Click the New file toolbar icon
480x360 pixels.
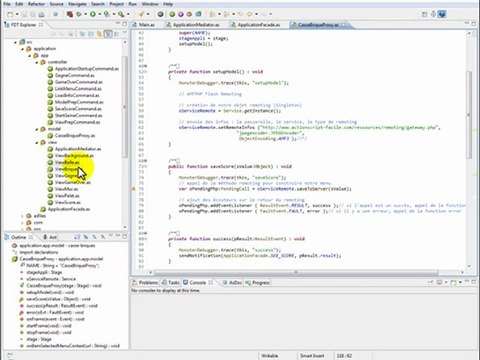click(x=11, y=14)
